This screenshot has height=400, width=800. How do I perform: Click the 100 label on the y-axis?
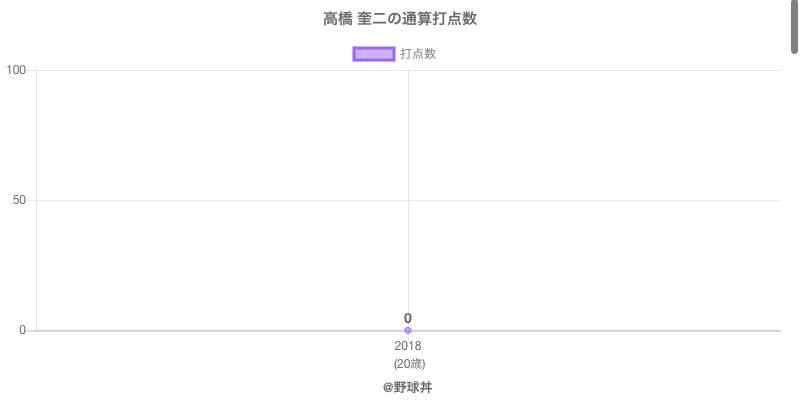point(16,70)
